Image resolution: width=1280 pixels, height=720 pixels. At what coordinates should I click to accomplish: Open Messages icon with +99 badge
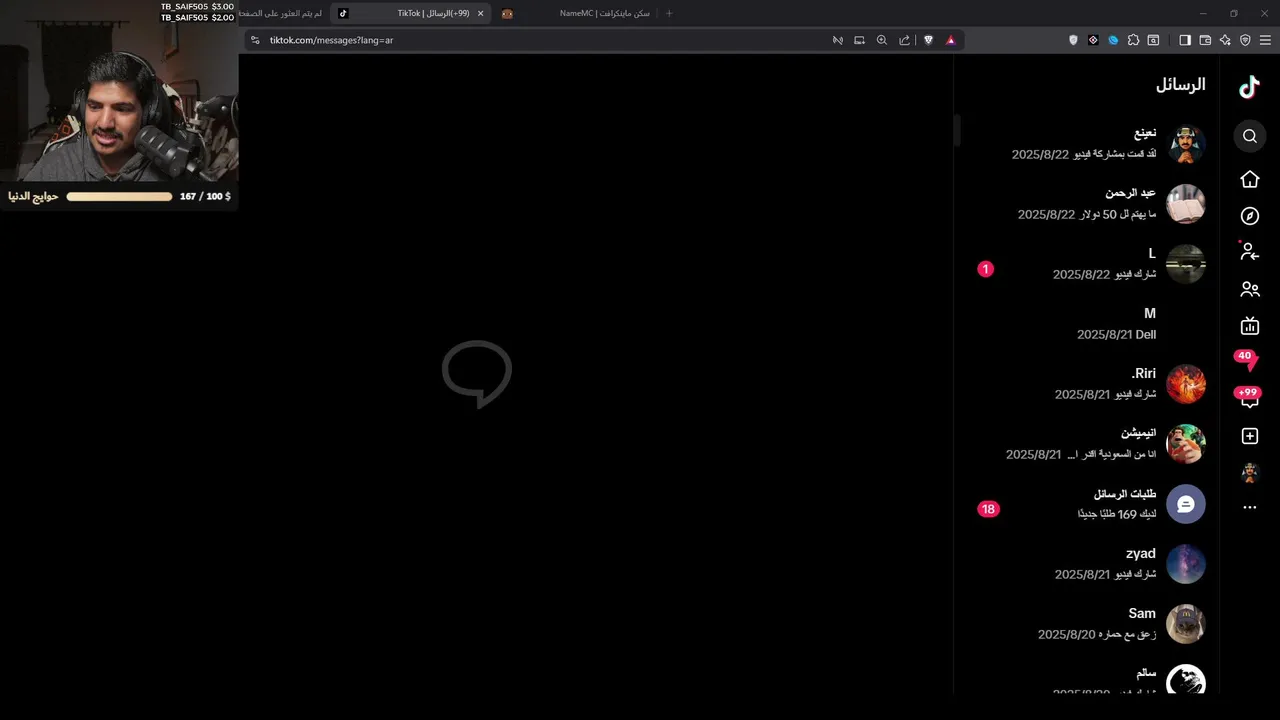1248,397
